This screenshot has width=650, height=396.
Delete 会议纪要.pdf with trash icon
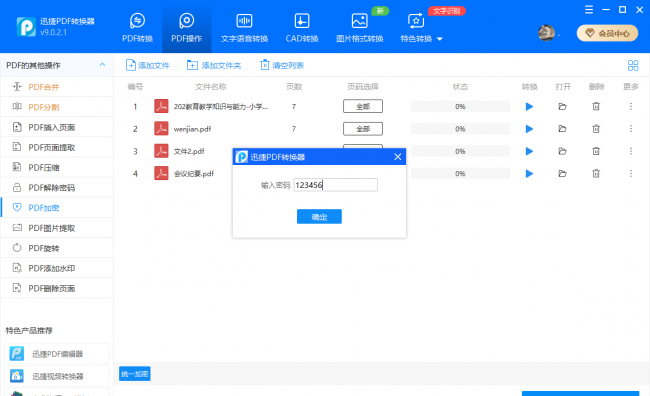coord(596,174)
